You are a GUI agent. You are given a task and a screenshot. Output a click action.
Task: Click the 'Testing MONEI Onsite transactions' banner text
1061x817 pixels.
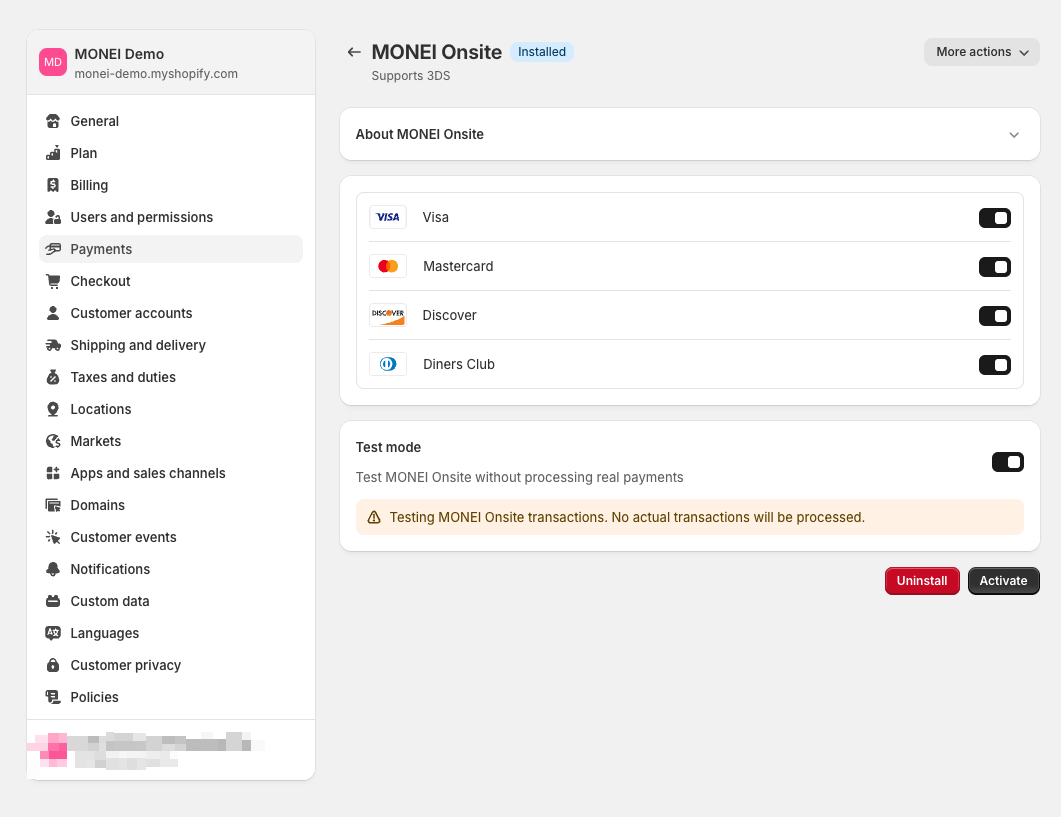click(x=627, y=517)
